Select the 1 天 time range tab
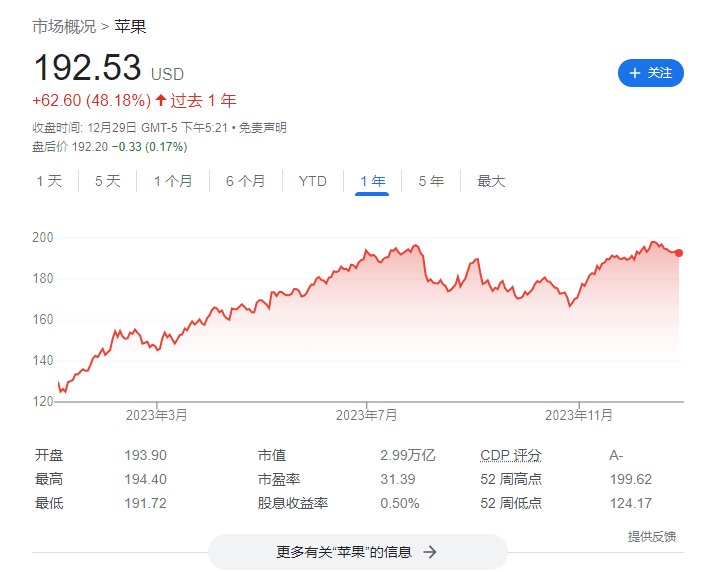702x572 pixels. point(49,181)
